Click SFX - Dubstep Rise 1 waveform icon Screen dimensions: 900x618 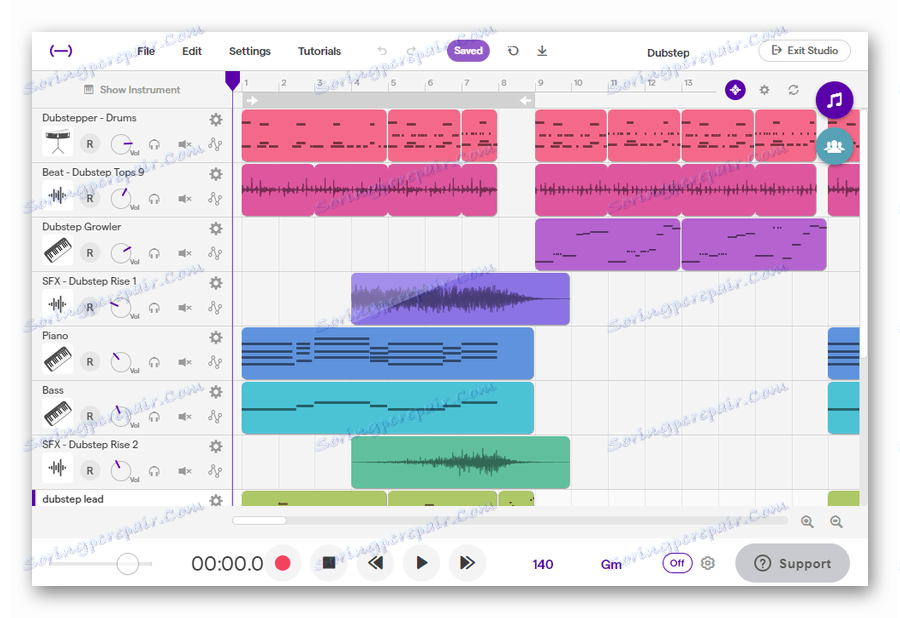point(57,305)
